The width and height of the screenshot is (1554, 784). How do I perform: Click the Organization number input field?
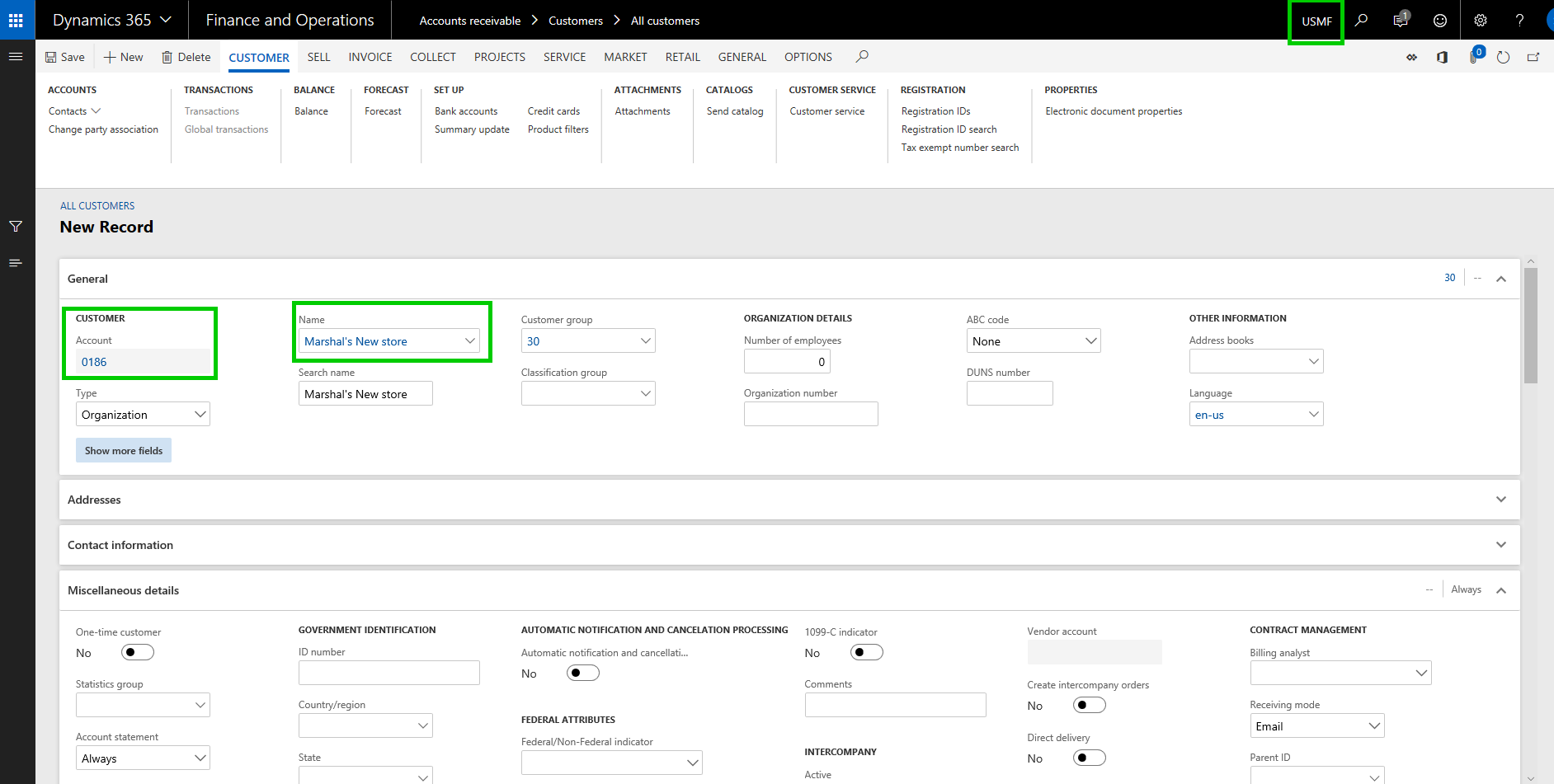[810, 414]
